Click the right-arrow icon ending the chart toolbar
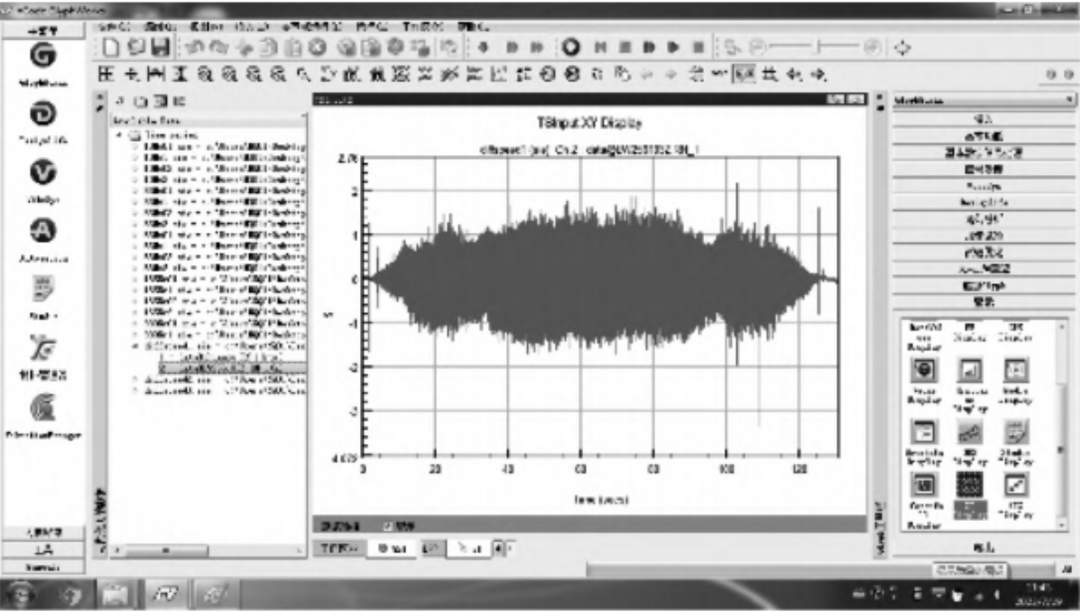The height and width of the screenshot is (613, 1080). click(818, 74)
